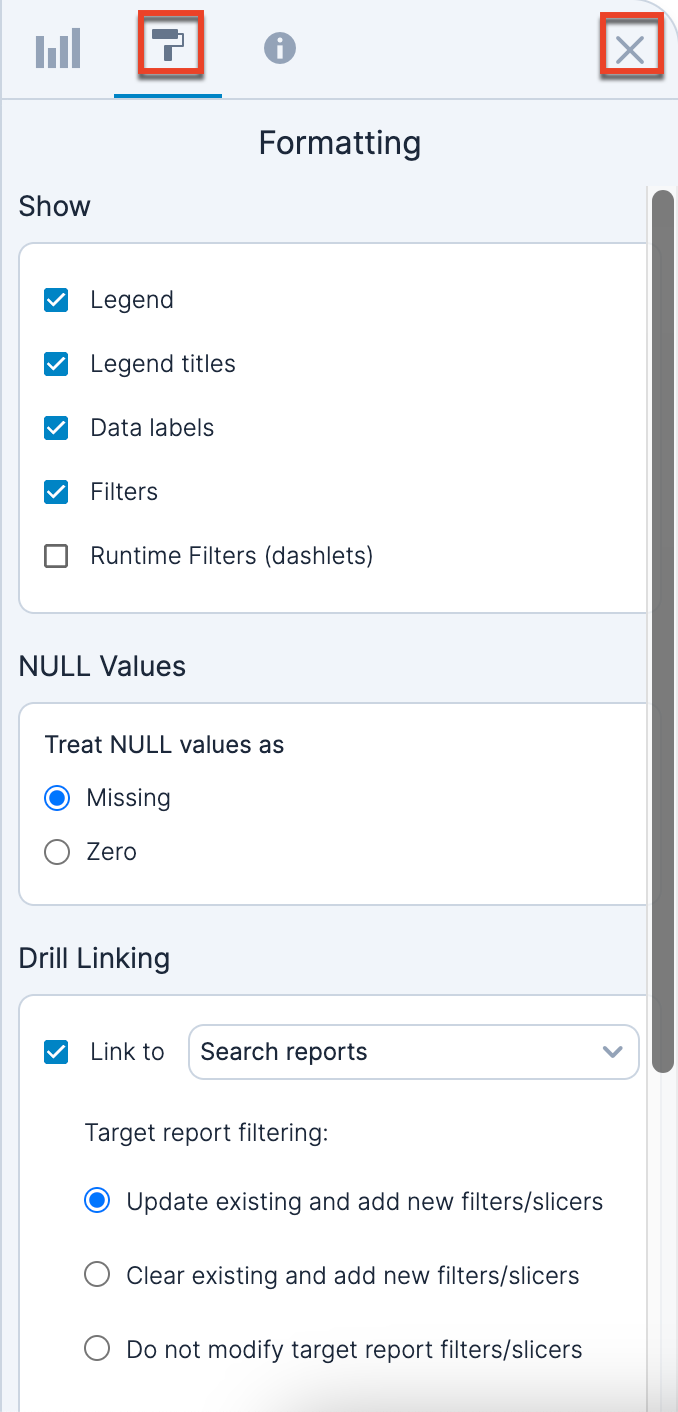Open the Search reports dropdown
The height and width of the screenshot is (1412, 678).
pos(400,1052)
